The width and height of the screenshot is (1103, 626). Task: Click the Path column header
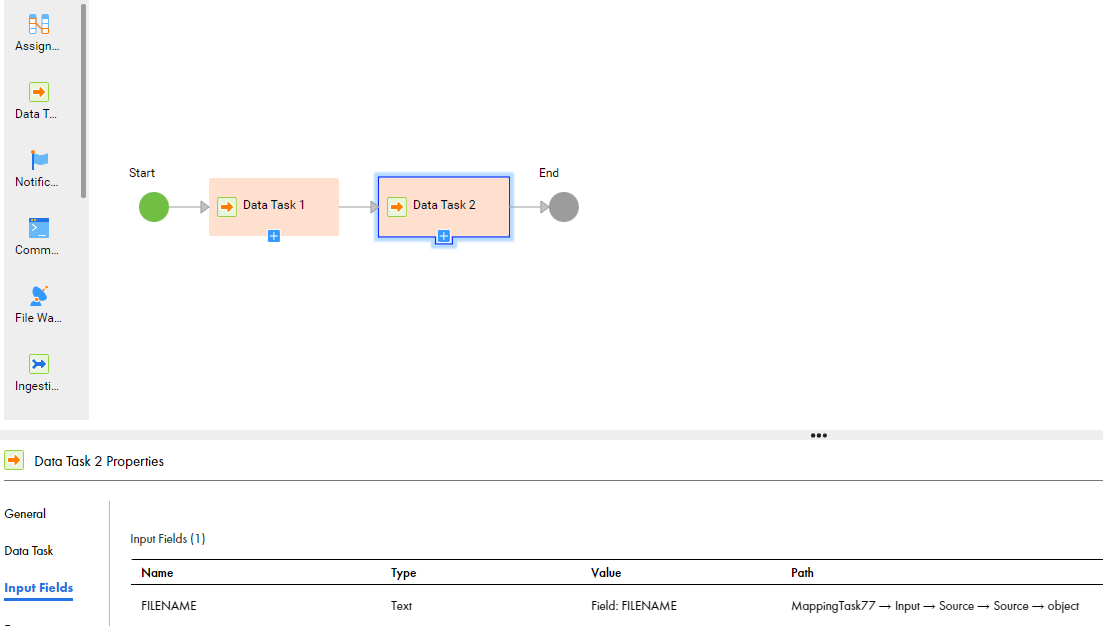click(x=802, y=573)
